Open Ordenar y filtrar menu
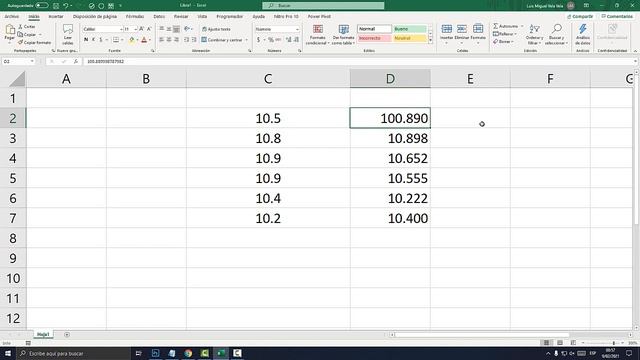Image resolution: width=640 pixels, height=360 pixels. [534, 34]
